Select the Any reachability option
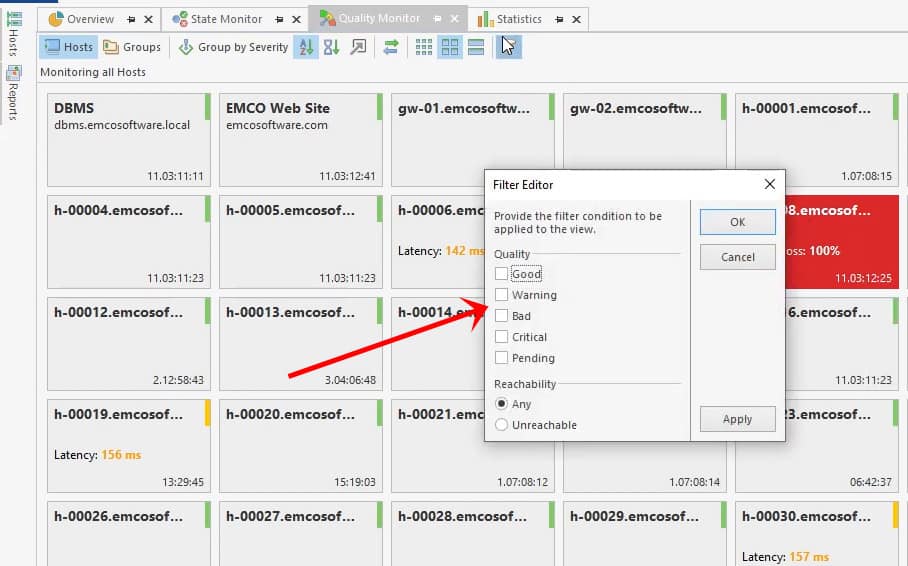Screen dimensions: 908x566 501,404
